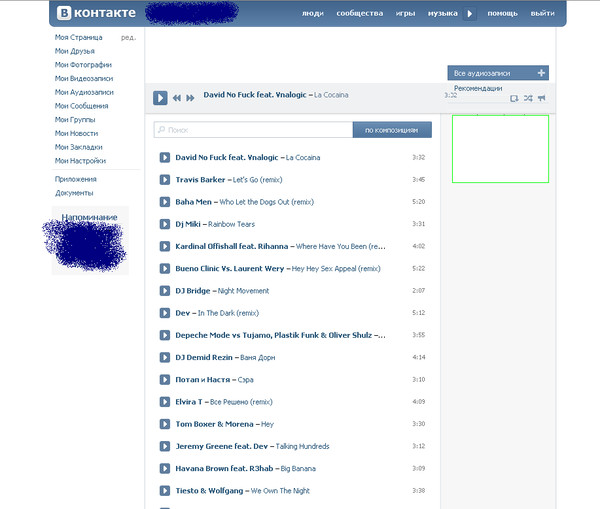Play Tiesto & Wolfgang We Own The Night

[x=165, y=491]
